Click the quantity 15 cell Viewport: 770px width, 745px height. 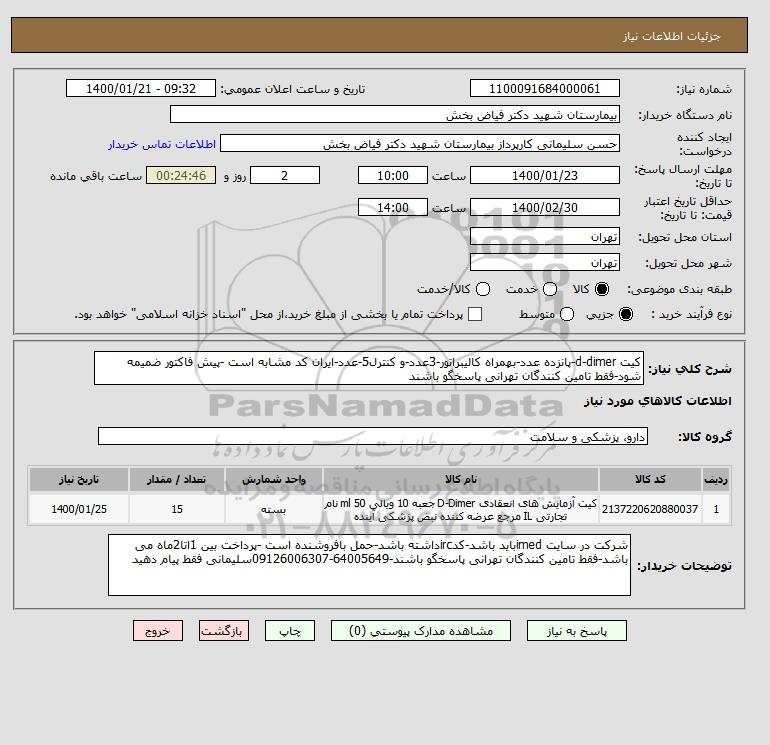click(177, 509)
